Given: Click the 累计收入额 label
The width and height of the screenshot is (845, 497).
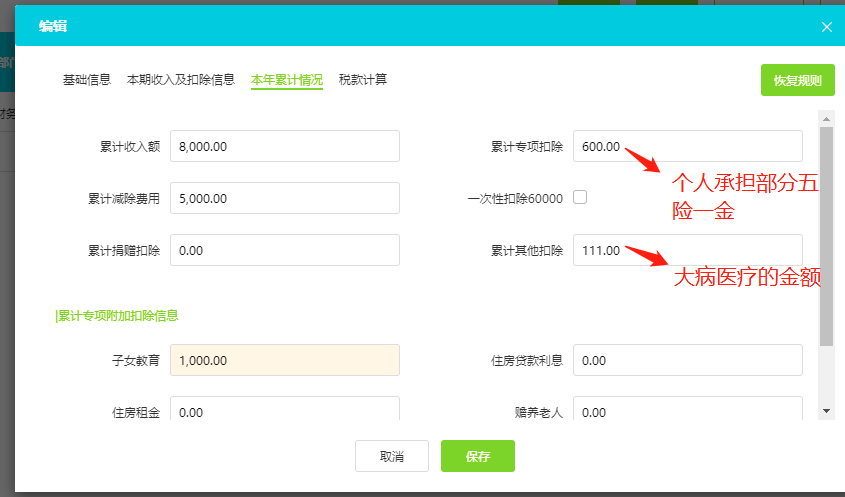Looking at the screenshot, I should 130,147.
